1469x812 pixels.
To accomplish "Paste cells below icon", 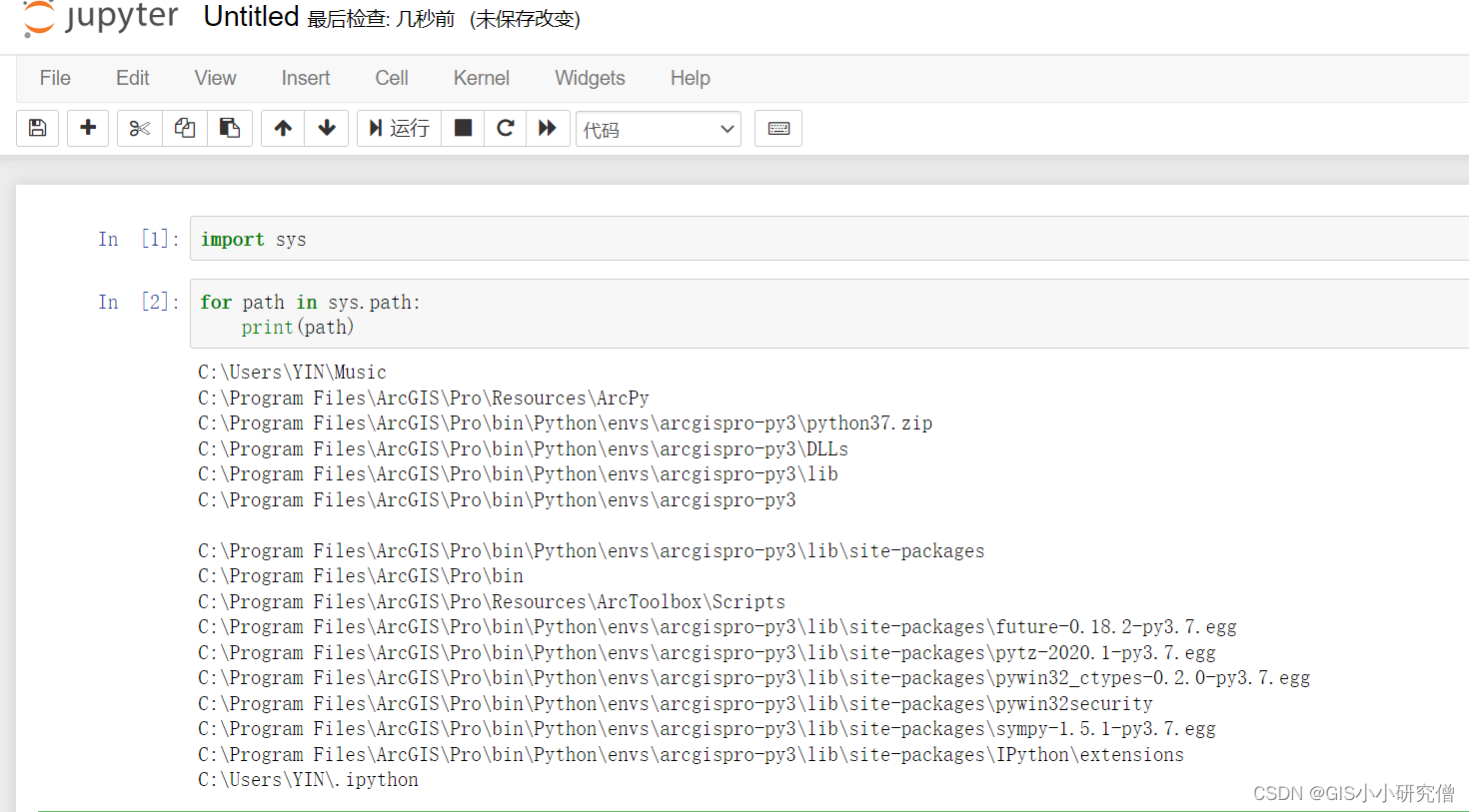I will 230,128.
